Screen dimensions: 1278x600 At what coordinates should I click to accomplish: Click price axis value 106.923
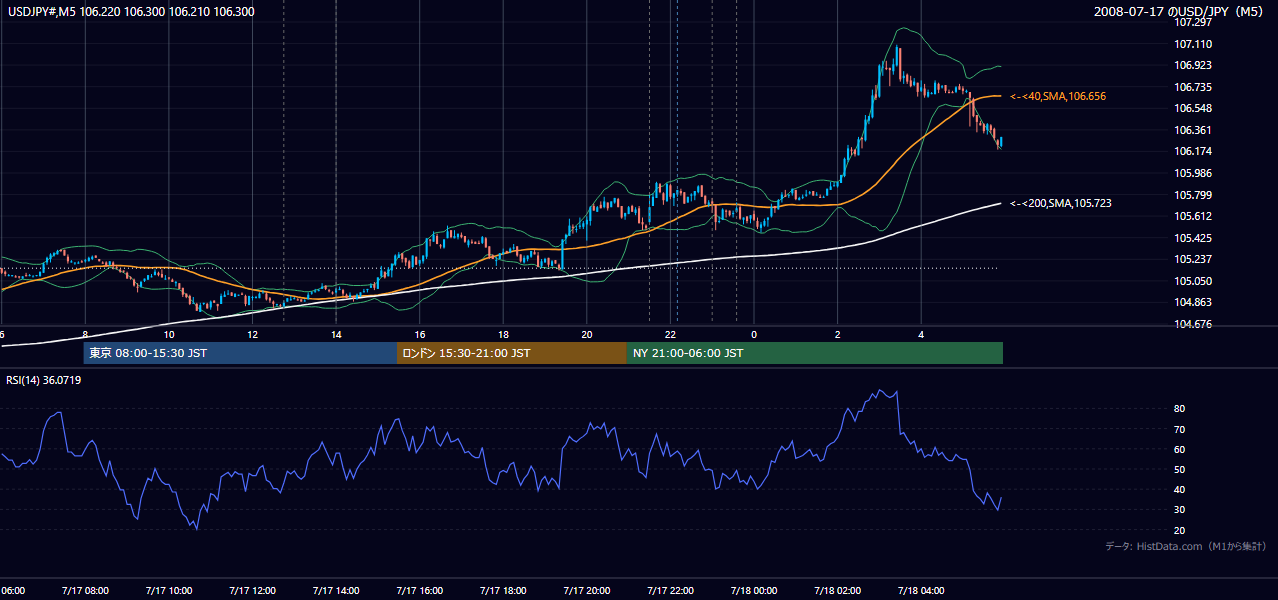pos(1194,65)
